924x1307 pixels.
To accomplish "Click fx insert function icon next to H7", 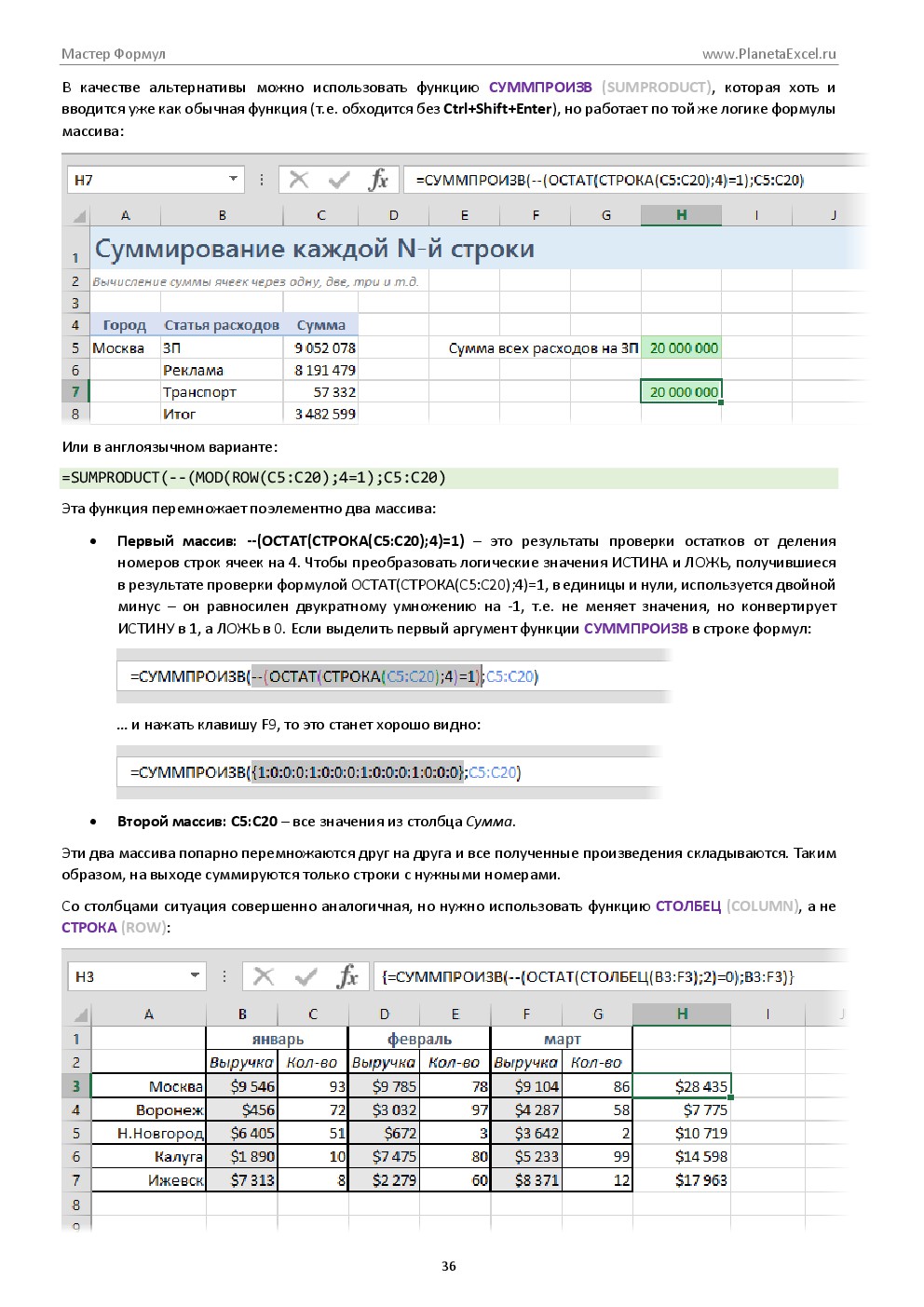I will pos(378,180).
